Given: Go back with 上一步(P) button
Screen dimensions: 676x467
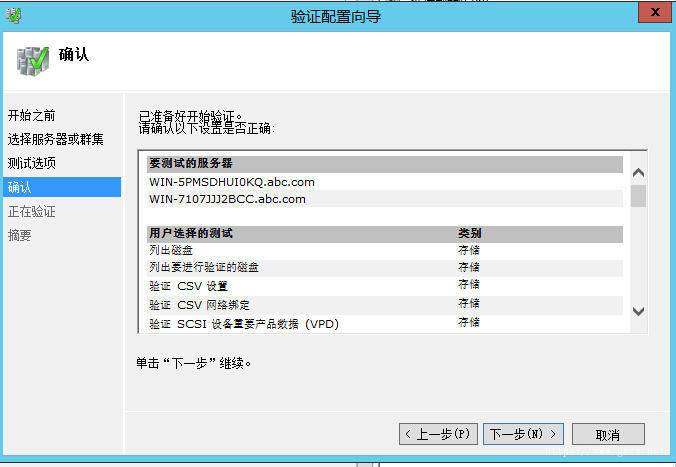Looking at the screenshot, I should click(438, 434).
